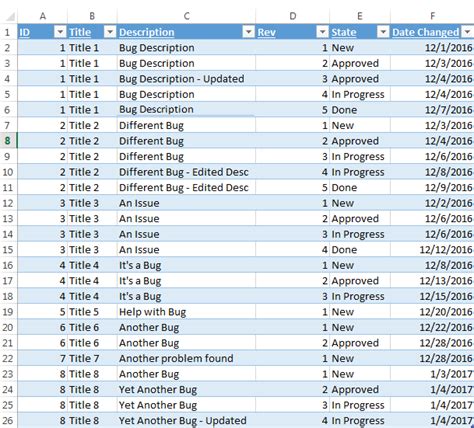474x428 pixels.
Task: Click the State header cell text
Action: [x=344, y=32]
